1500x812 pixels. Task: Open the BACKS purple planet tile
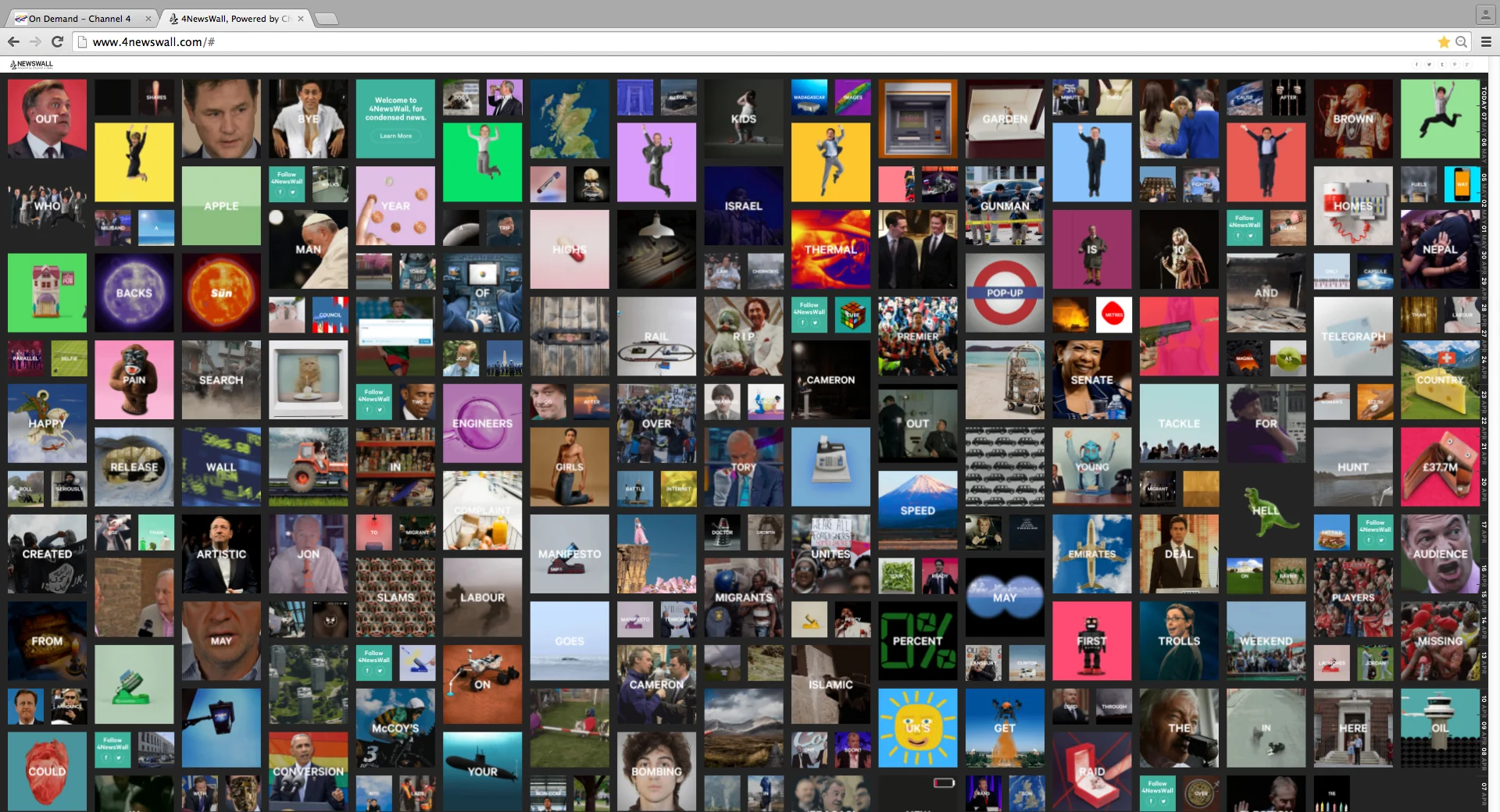click(134, 293)
